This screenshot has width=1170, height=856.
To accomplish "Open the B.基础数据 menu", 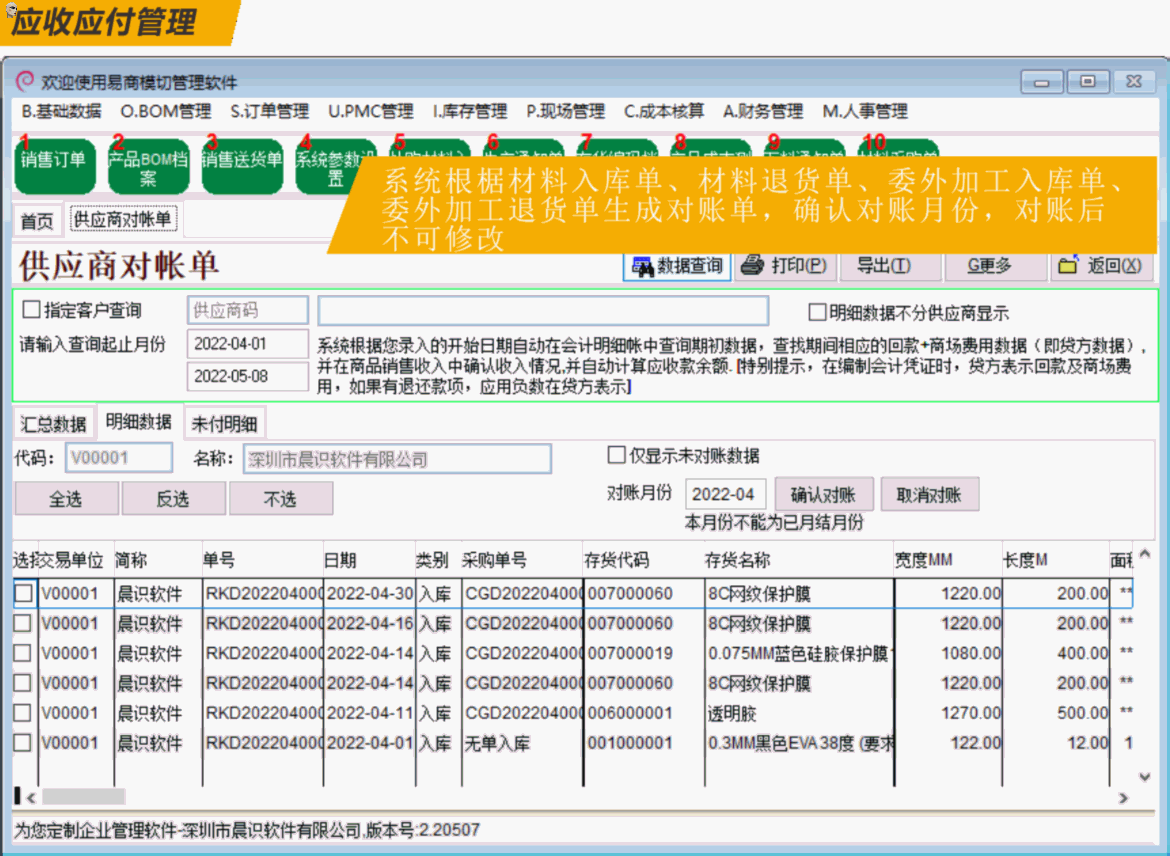I will [61, 112].
